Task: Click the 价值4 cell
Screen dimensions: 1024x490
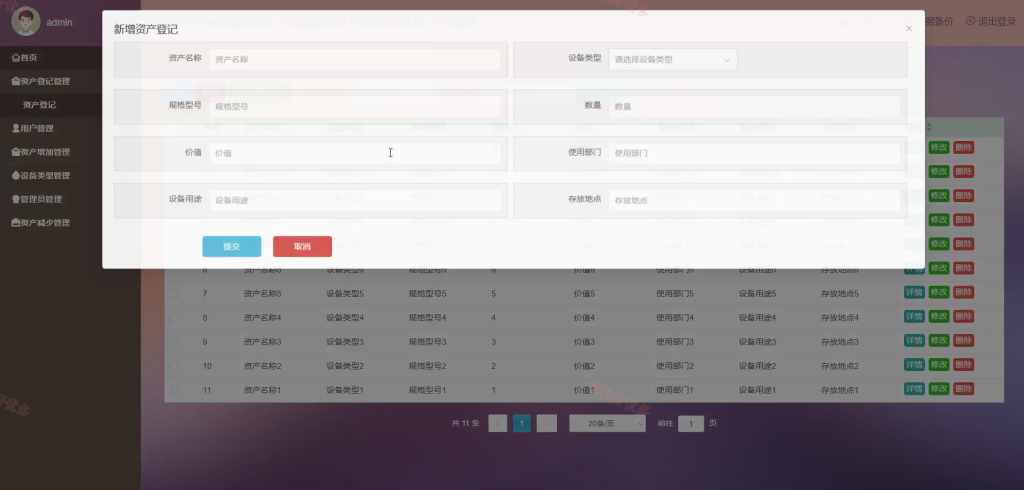Action: 584,318
